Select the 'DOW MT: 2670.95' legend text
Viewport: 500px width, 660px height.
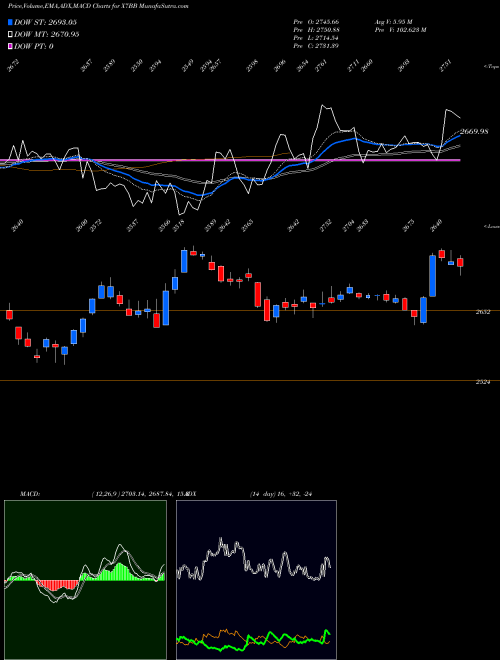click(x=47, y=34)
